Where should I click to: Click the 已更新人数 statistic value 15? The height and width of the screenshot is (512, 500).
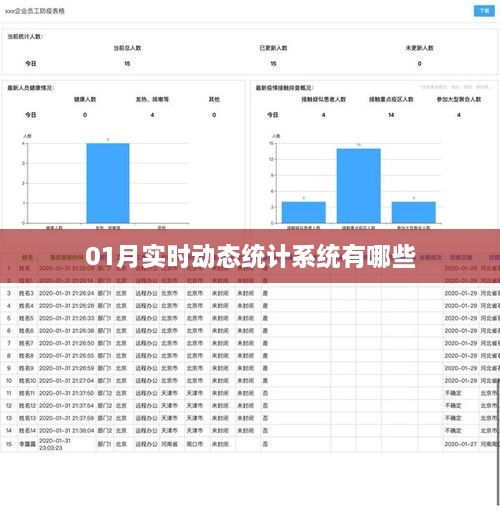[273, 64]
